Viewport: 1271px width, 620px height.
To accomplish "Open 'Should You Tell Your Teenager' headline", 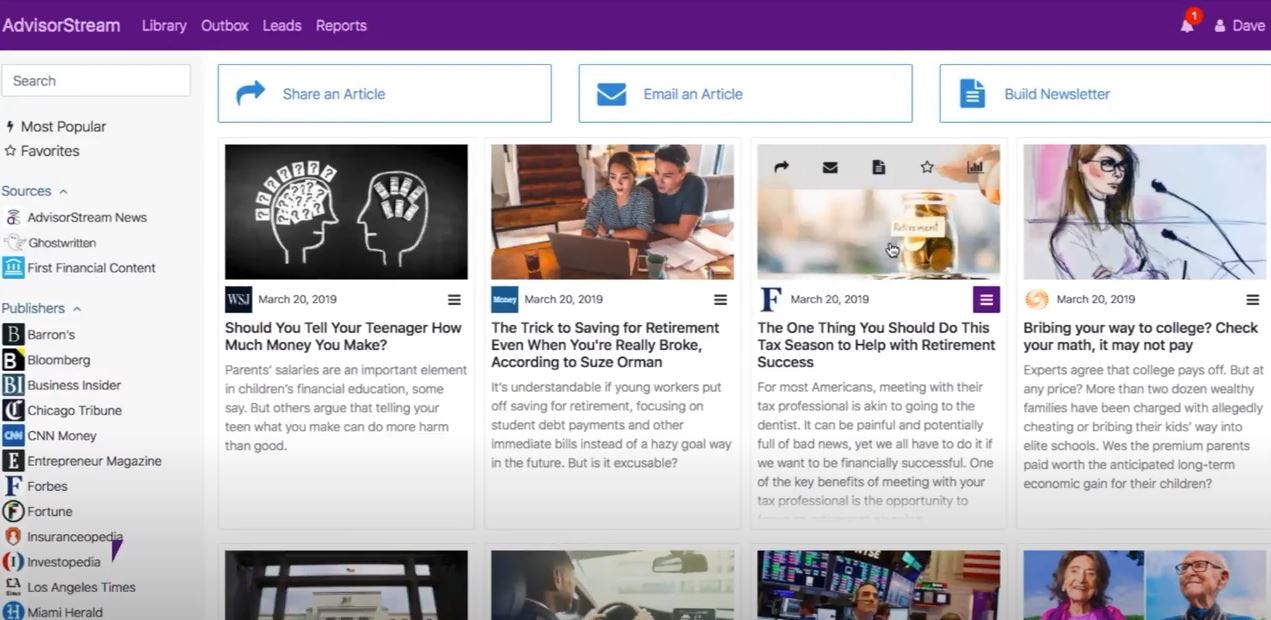I will point(343,336).
